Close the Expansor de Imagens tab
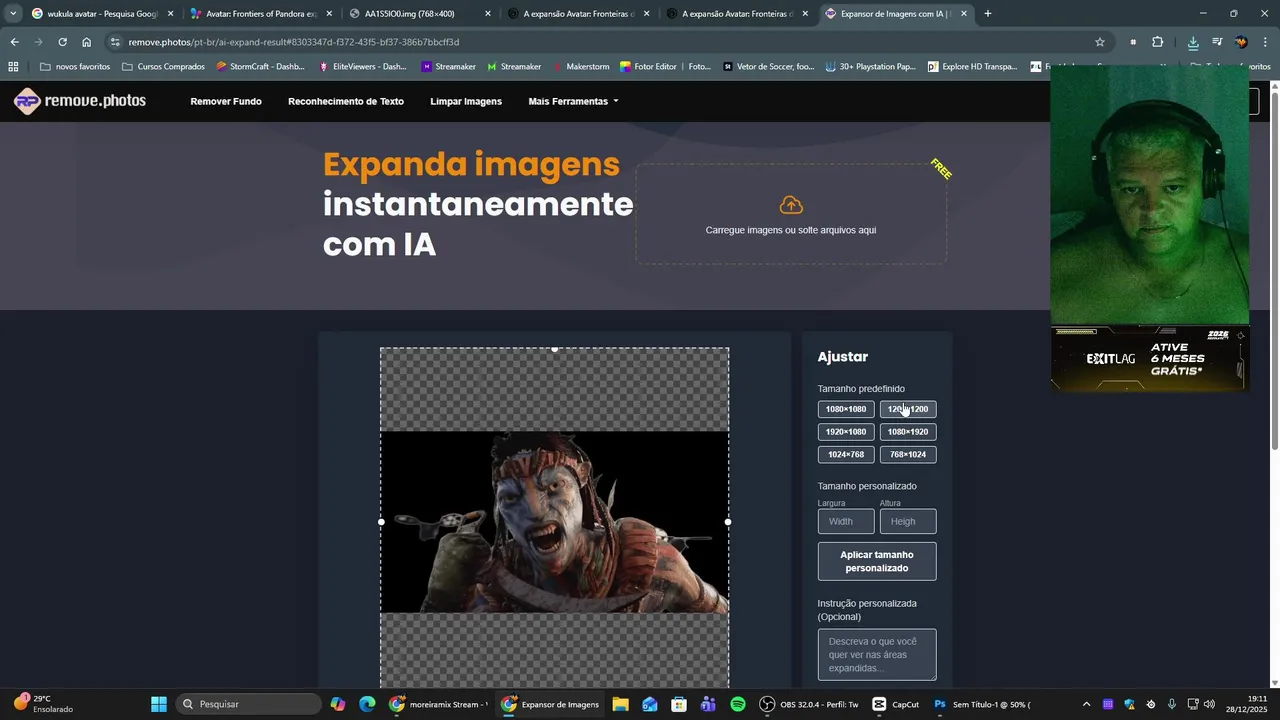Viewport: 1280px width, 720px height. pos(964,14)
